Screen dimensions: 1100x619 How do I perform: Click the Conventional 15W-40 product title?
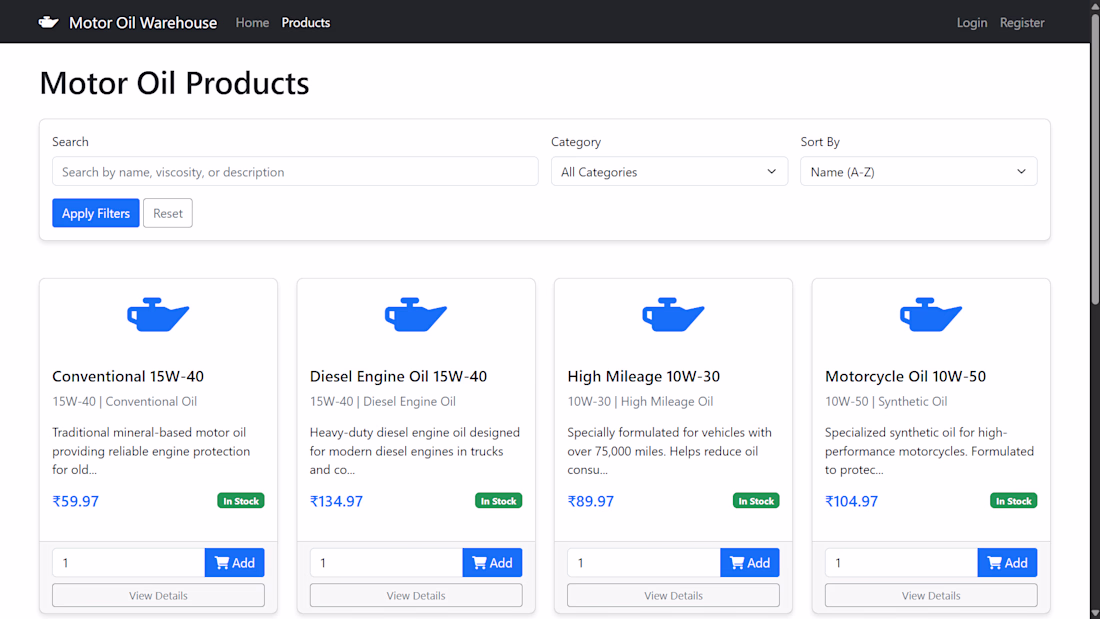128,376
